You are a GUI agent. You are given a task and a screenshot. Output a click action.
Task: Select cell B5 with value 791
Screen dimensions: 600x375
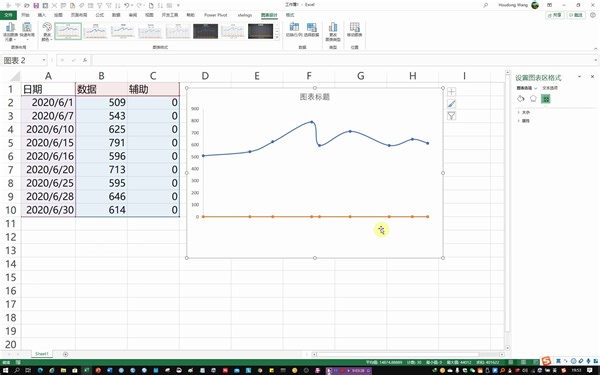pos(101,143)
